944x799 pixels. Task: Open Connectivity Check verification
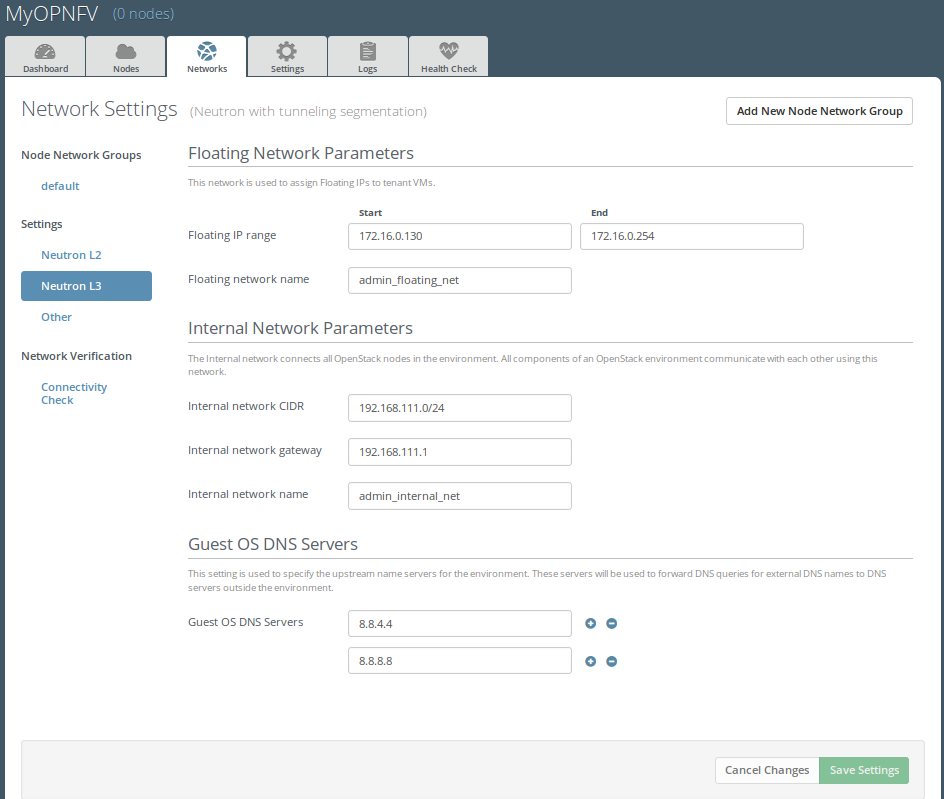coord(73,393)
